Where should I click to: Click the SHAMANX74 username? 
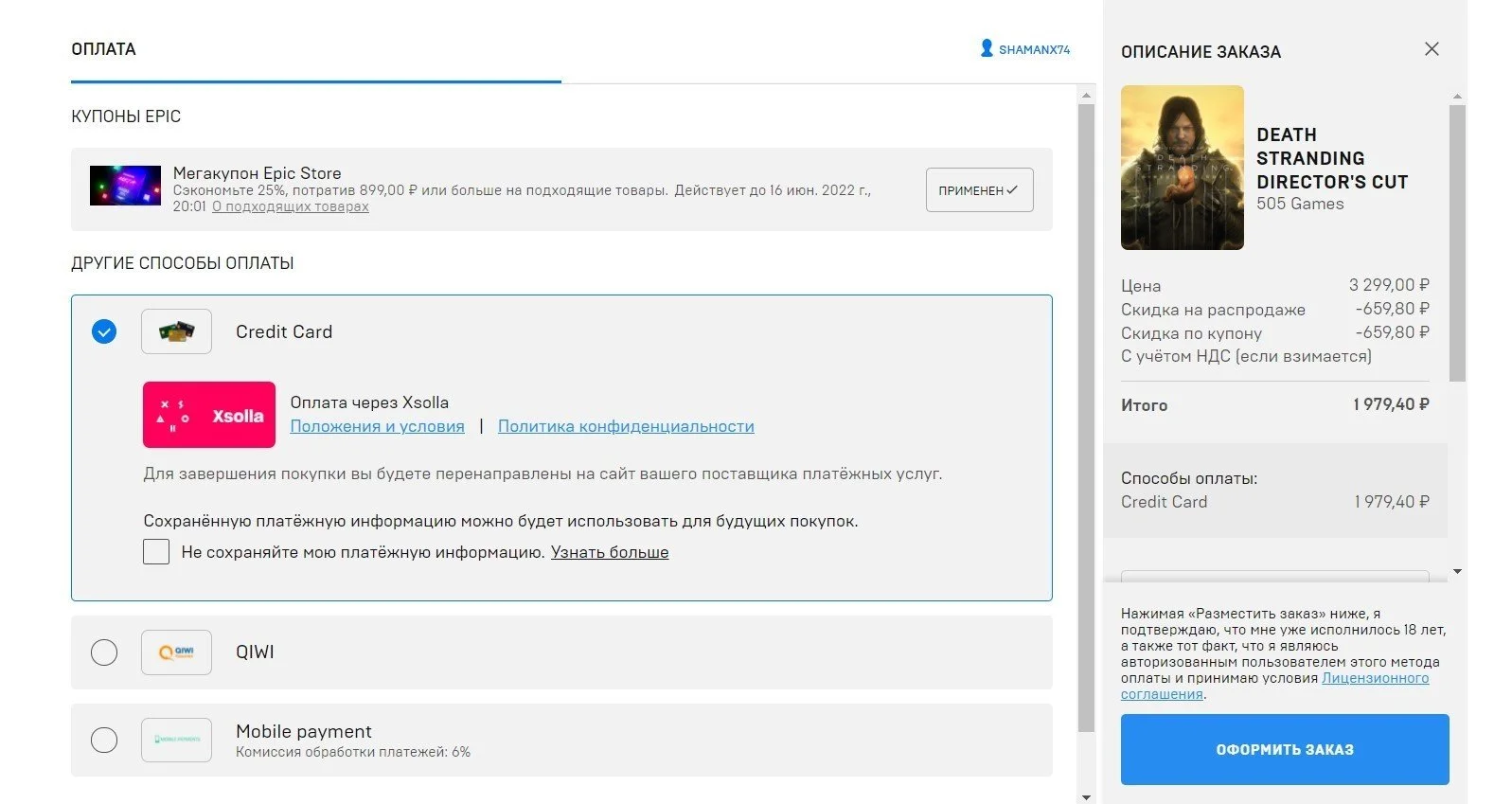click(x=1034, y=49)
